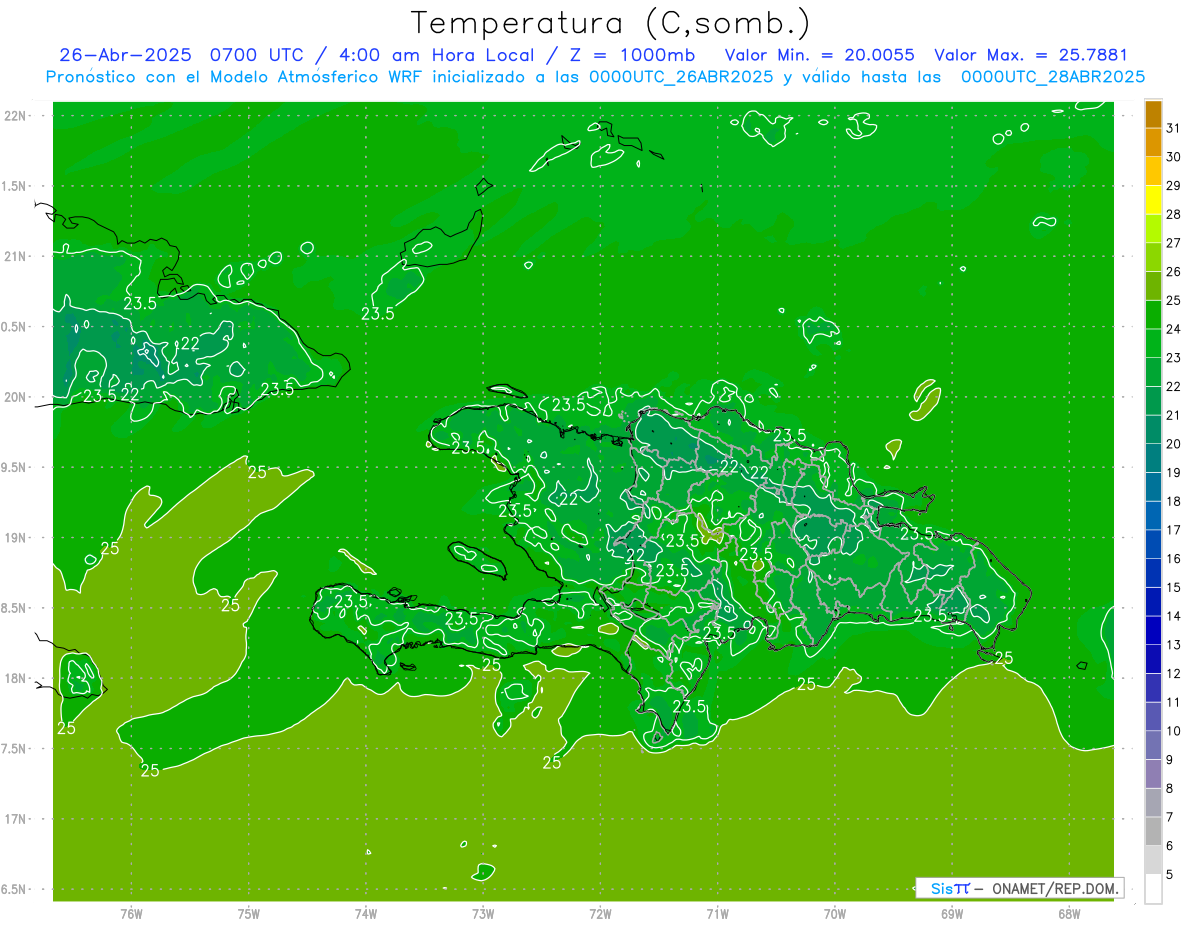Image resolution: width=1200 pixels, height=927 pixels.
Task: Click the legend scale value '10'
Action: coord(1174,731)
